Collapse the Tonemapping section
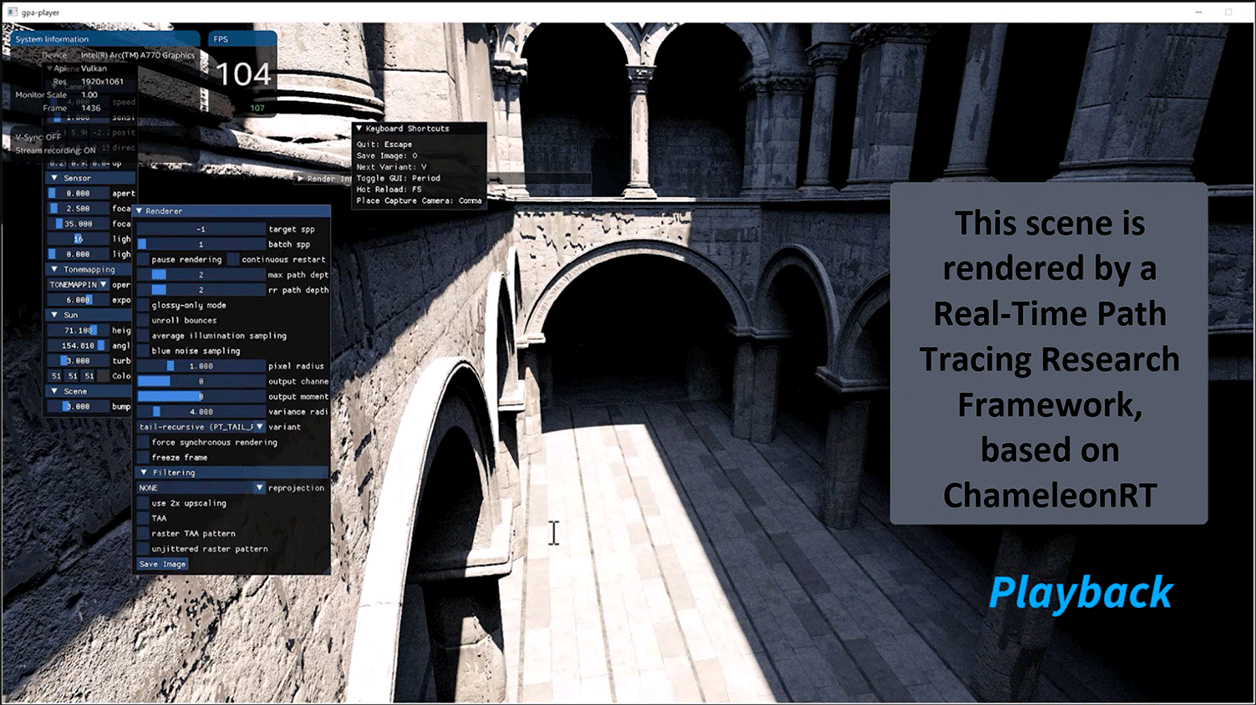The width and height of the screenshot is (1256, 705). (54, 269)
